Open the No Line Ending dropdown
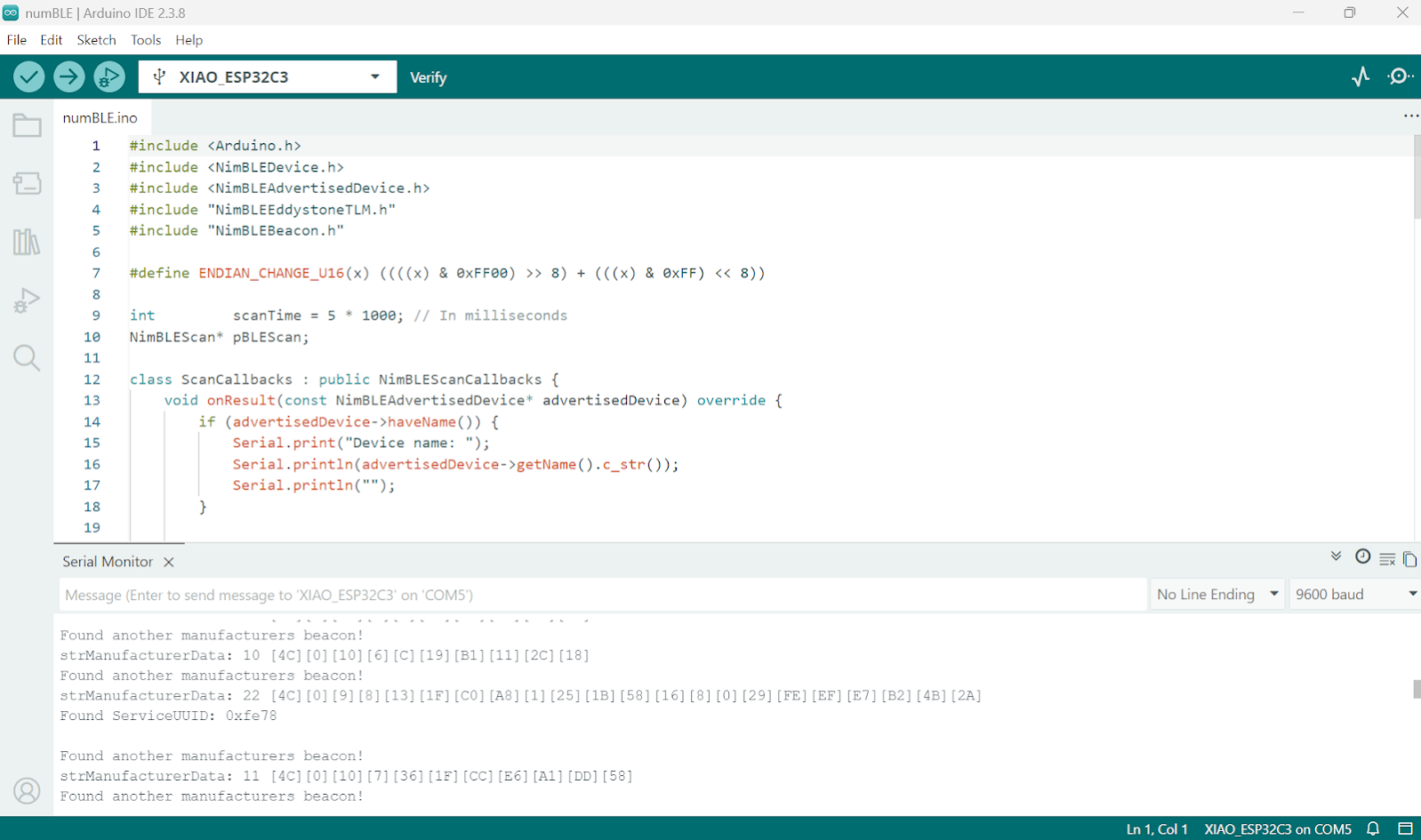The image size is (1421, 840). pyautogui.click(x=1217, y=595)
